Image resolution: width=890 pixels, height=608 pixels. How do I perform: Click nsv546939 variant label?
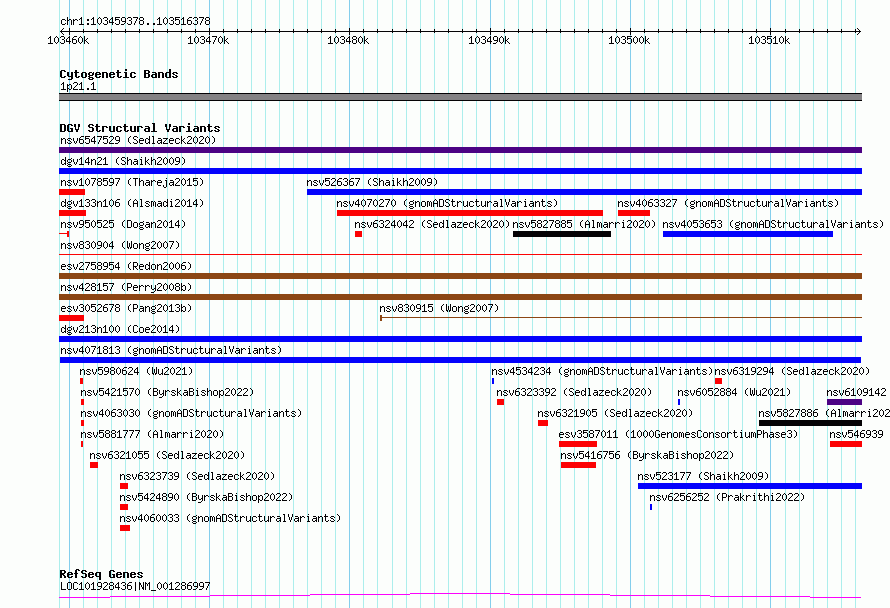pos(857,434)
